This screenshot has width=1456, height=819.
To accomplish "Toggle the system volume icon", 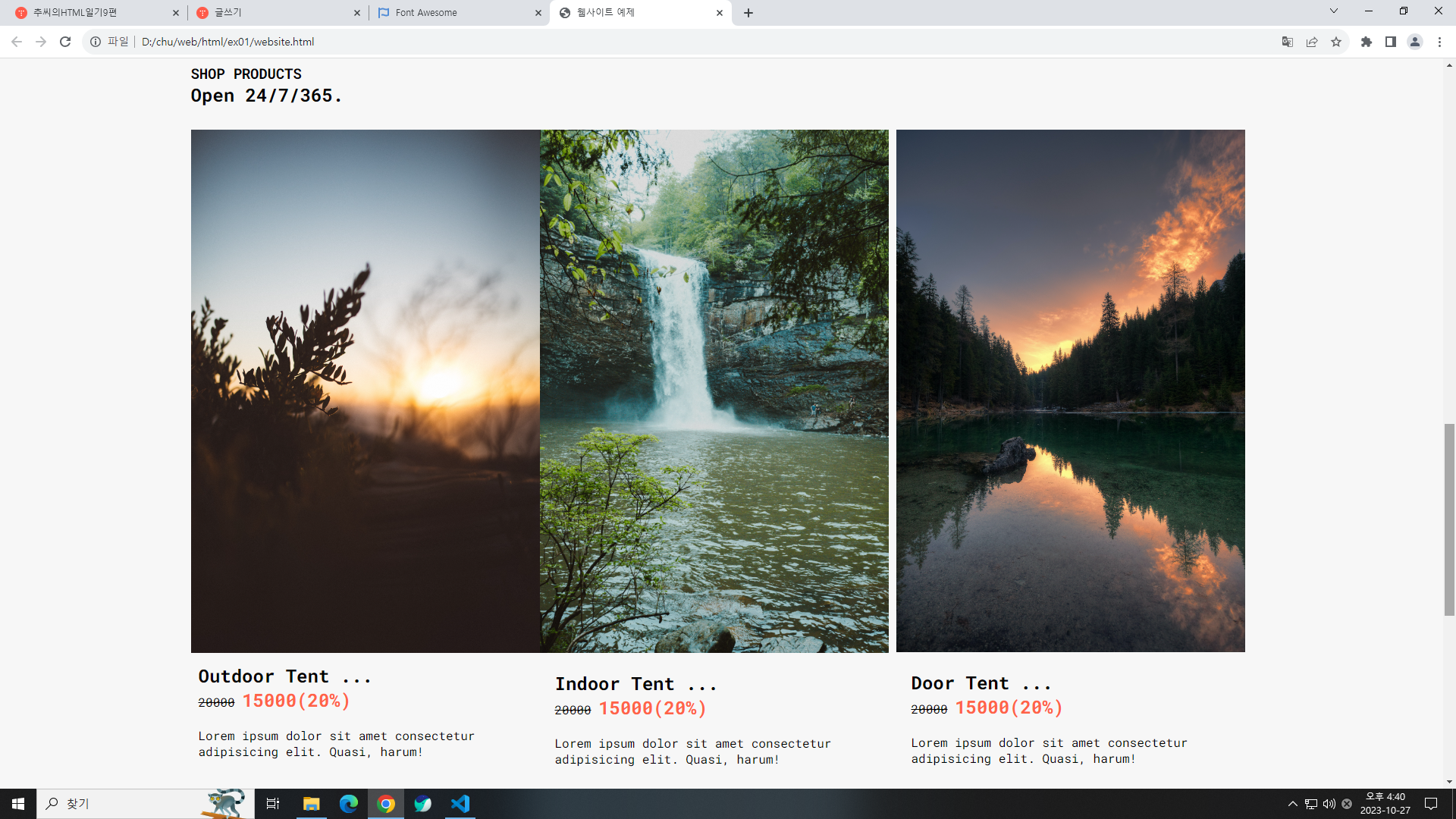I will (1329, 804).
